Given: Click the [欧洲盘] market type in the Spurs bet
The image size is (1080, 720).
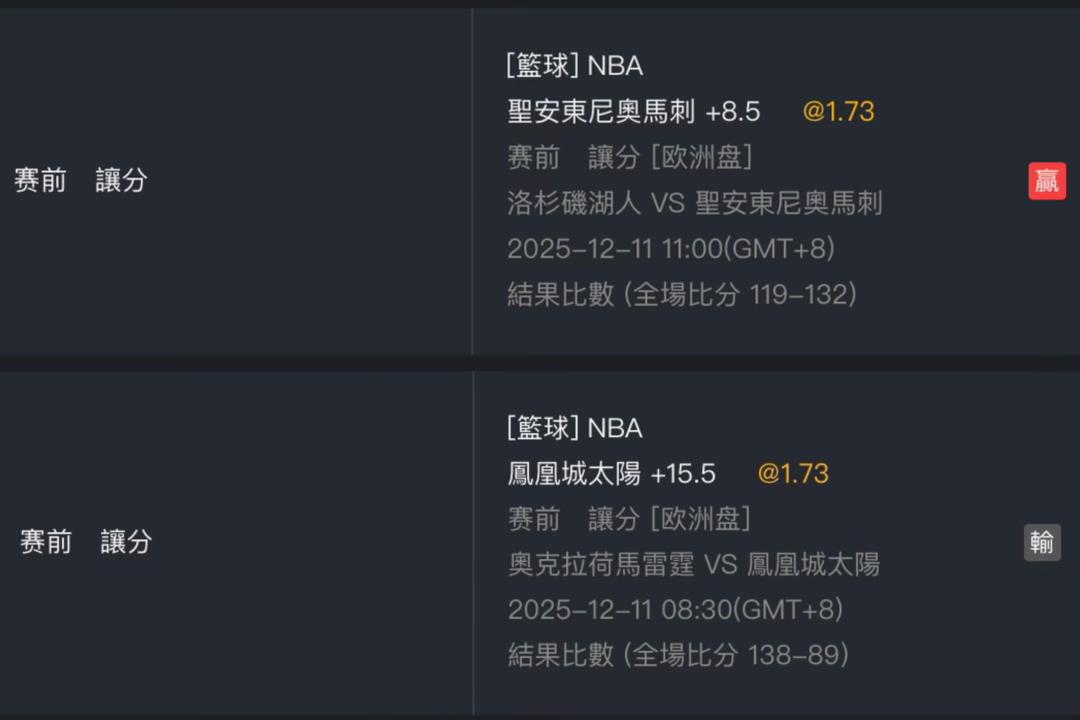Looking at the screenshot, I should coord(700,158).
